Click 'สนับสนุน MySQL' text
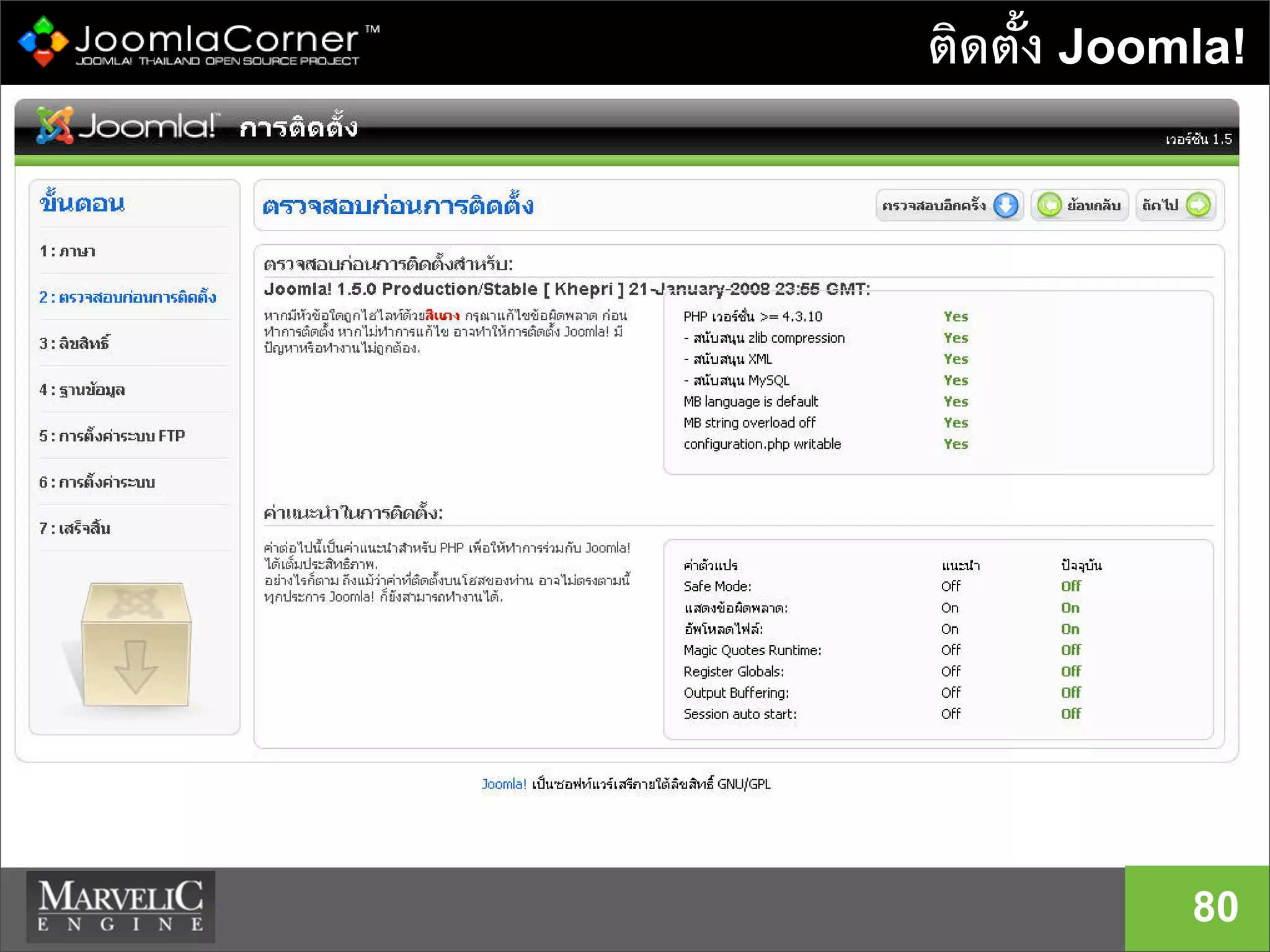Screen dimensions: 1270x952 [741, 381]
